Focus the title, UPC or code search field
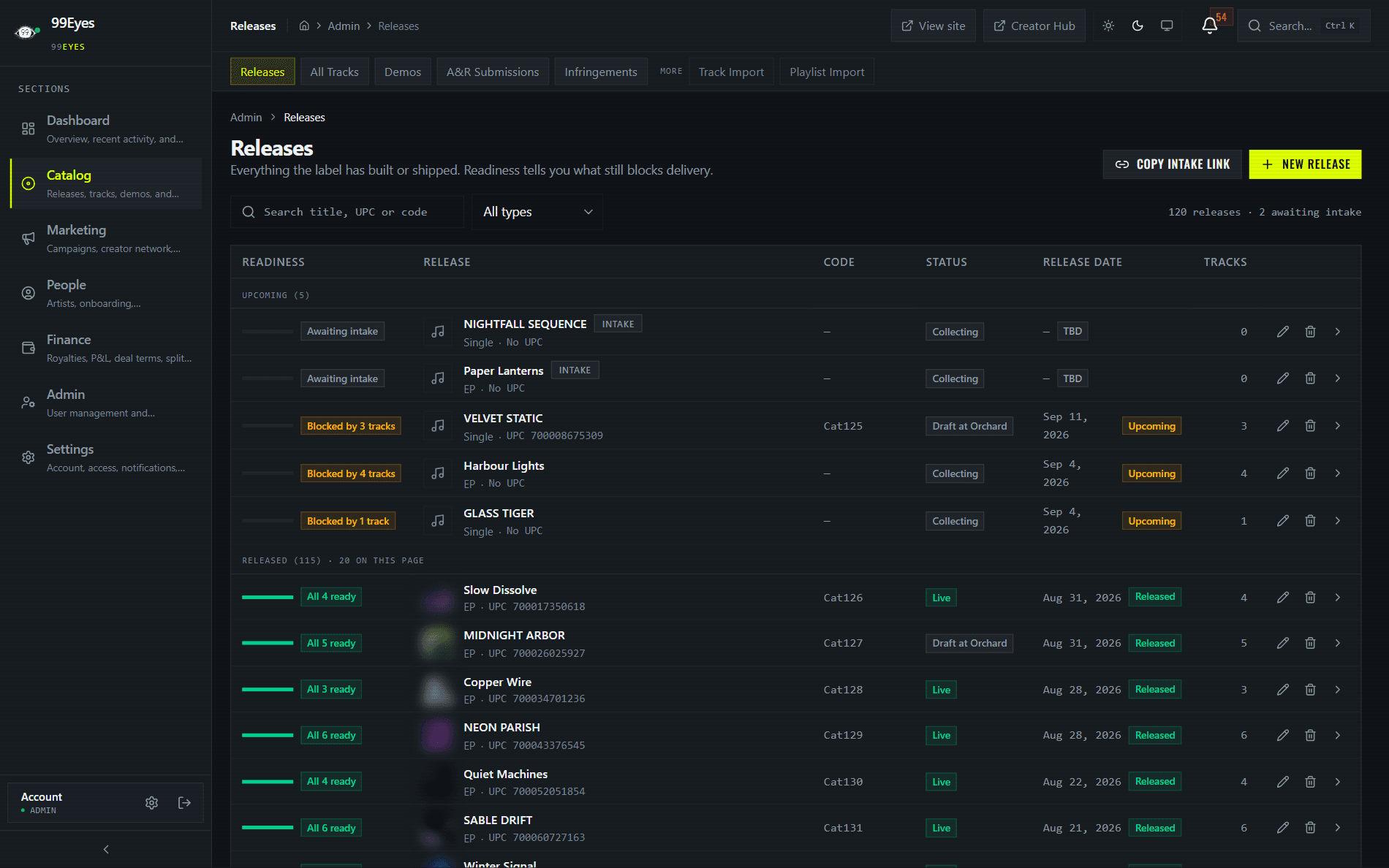 point(347,212)
